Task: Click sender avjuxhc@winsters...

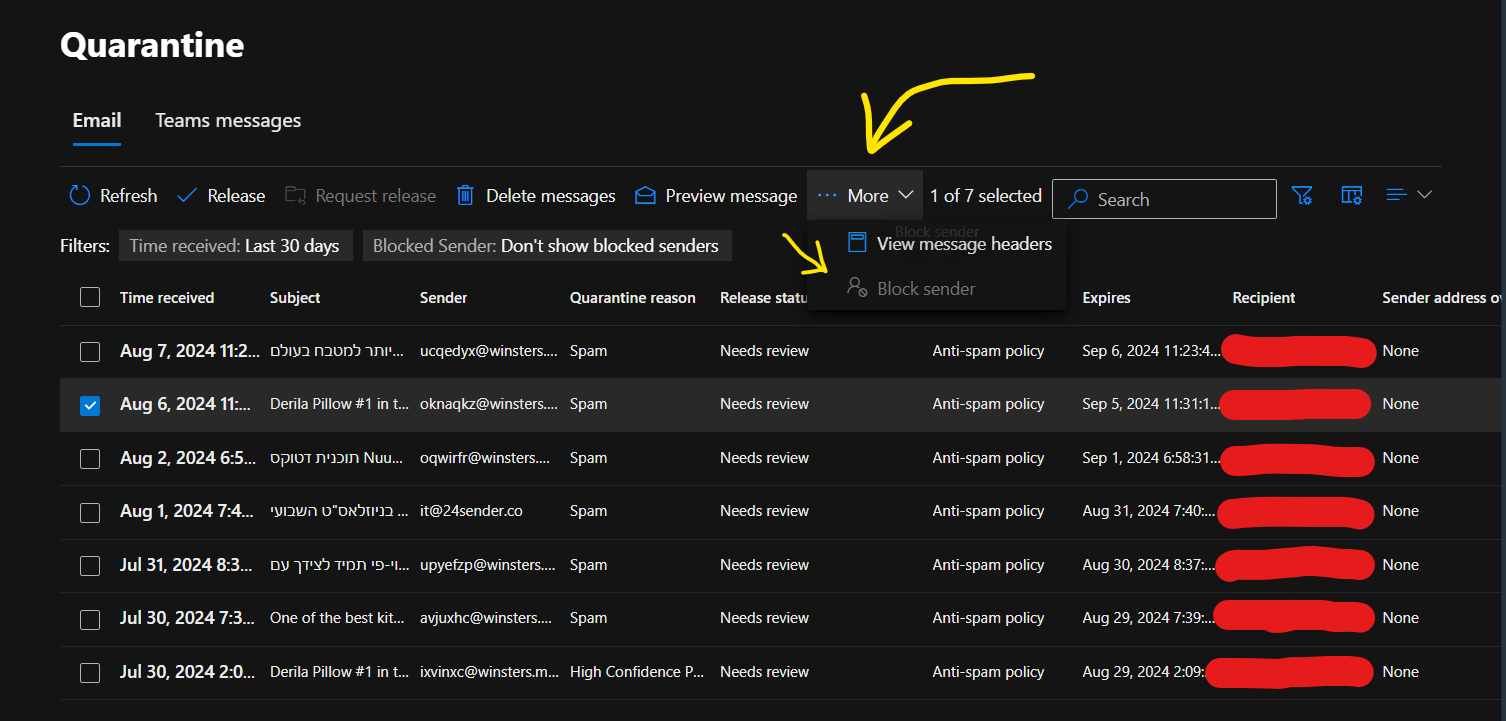Action: 485,618
